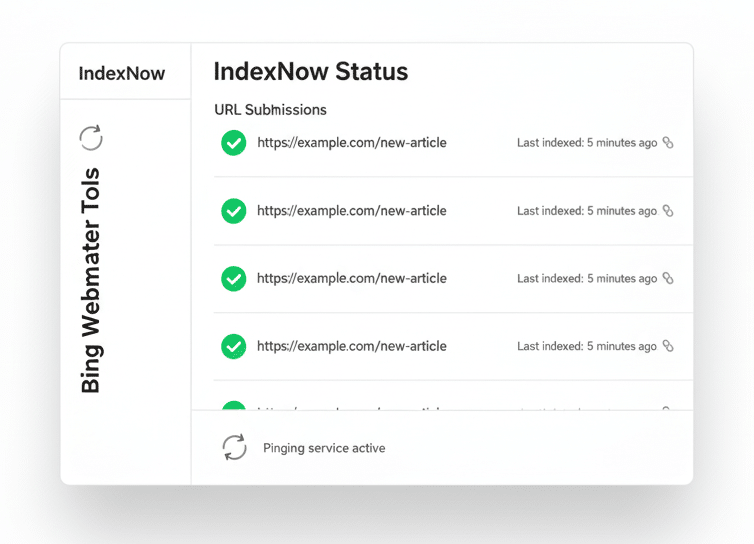754x544 pixels.
Task: Click the first row's green checkmark
Action: pos(233,143)
